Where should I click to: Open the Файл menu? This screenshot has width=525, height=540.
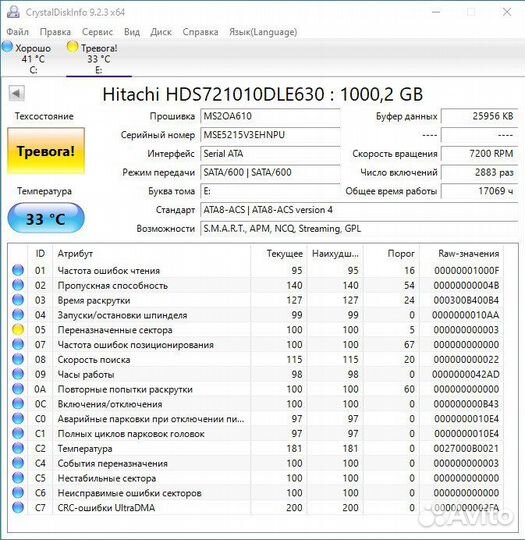click(18, 32)
